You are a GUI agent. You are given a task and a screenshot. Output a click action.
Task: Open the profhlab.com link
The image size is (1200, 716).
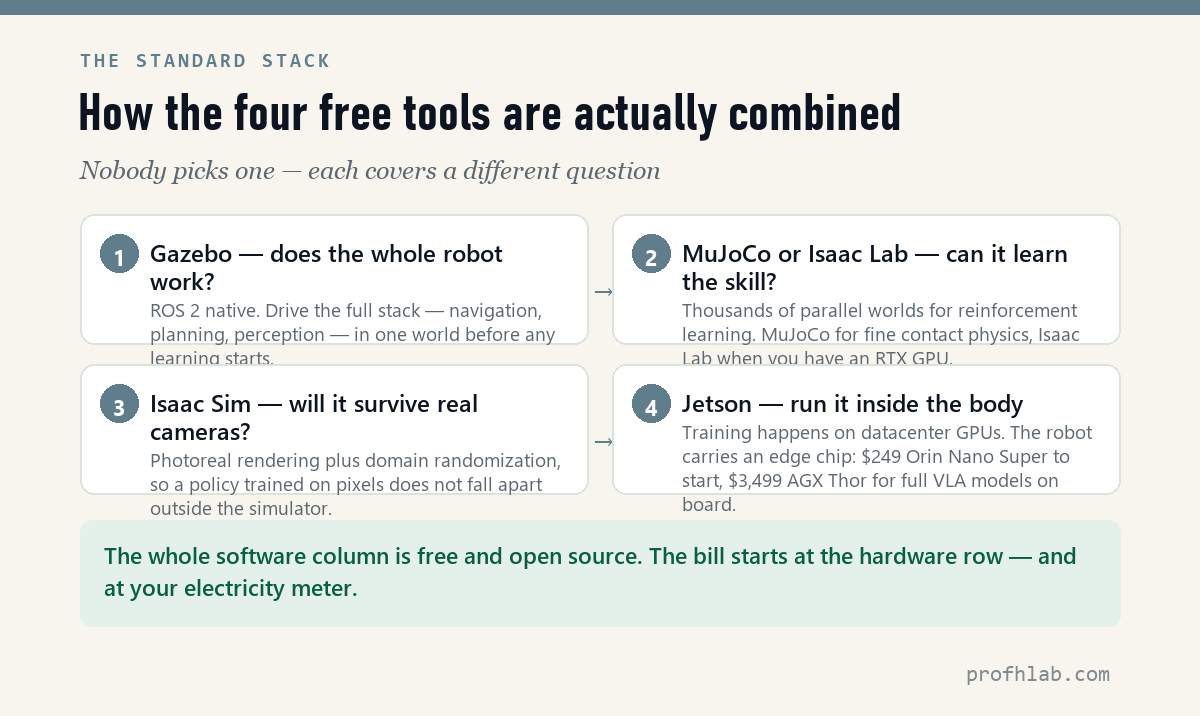(1038, 674)
